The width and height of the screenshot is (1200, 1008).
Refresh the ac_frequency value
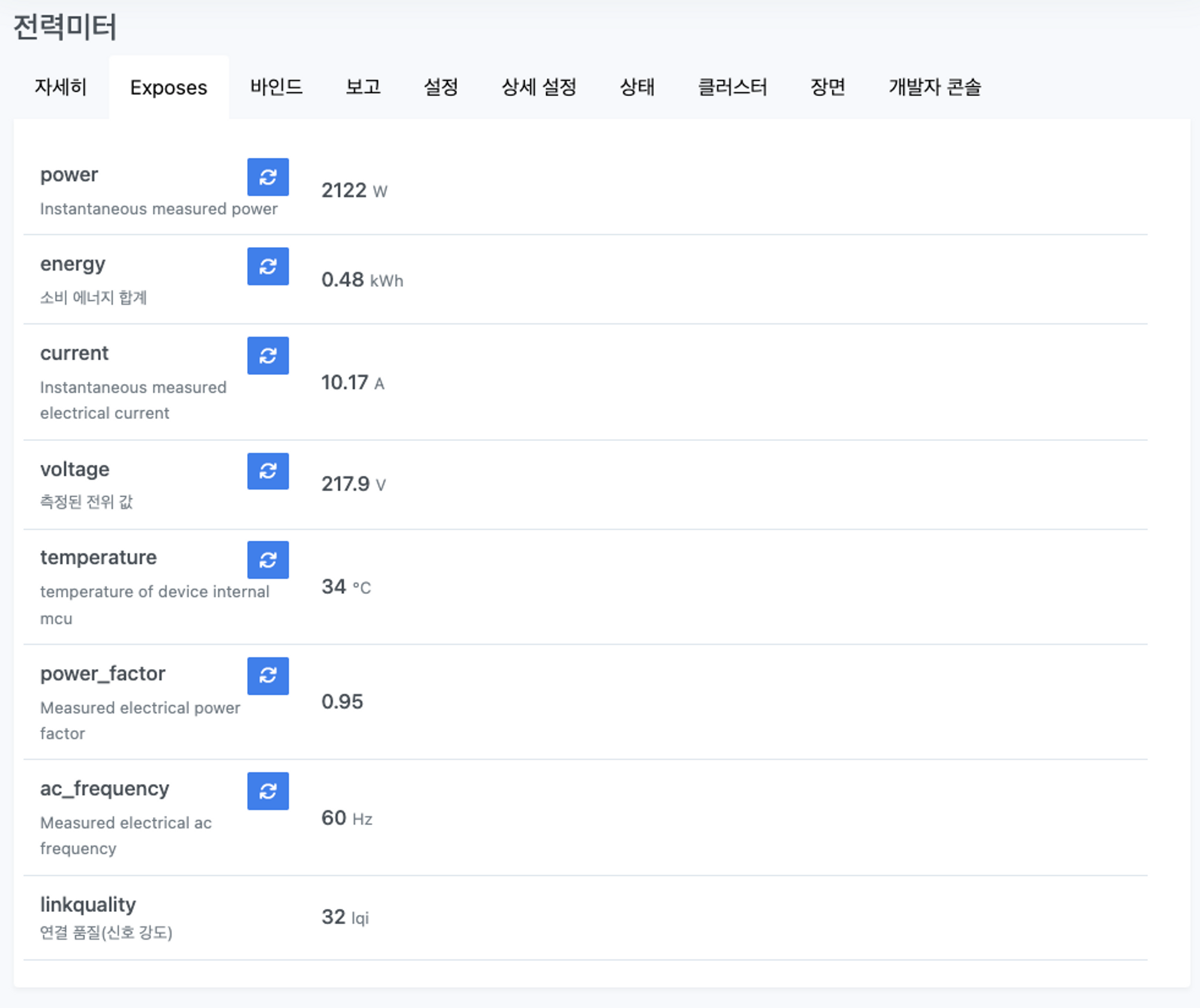tap(268, 791)
